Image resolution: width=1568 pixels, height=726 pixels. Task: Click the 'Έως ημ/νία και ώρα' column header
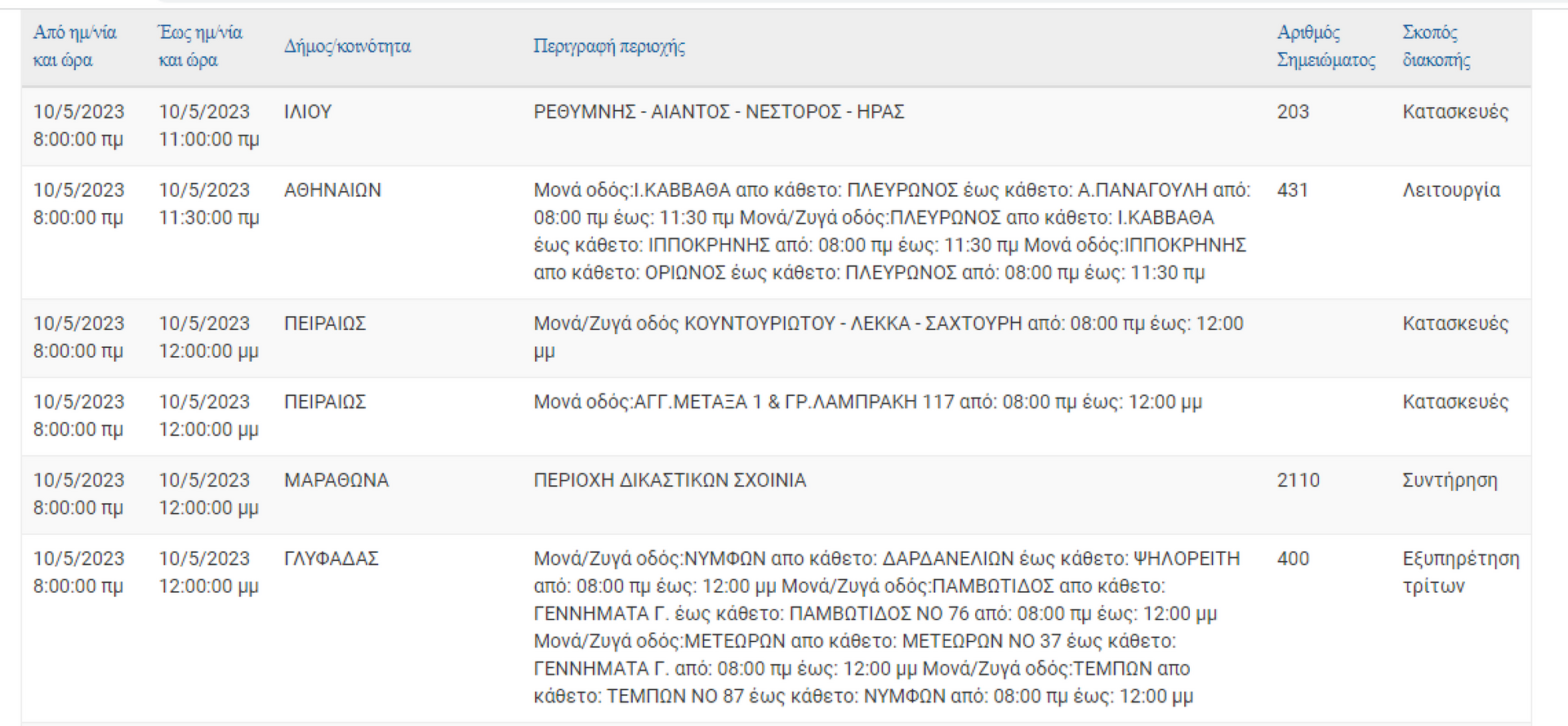(200, 46)
